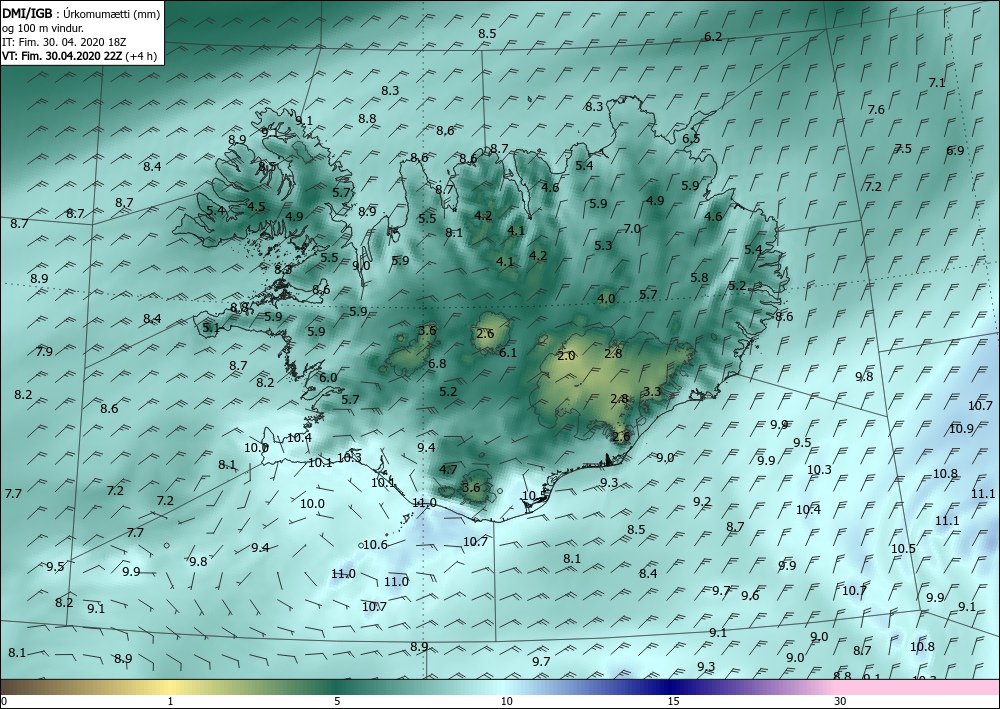
Task: Click the 'IT: Fim. 30. 04. 2020 18Z' line
Action: coord(64,42)
